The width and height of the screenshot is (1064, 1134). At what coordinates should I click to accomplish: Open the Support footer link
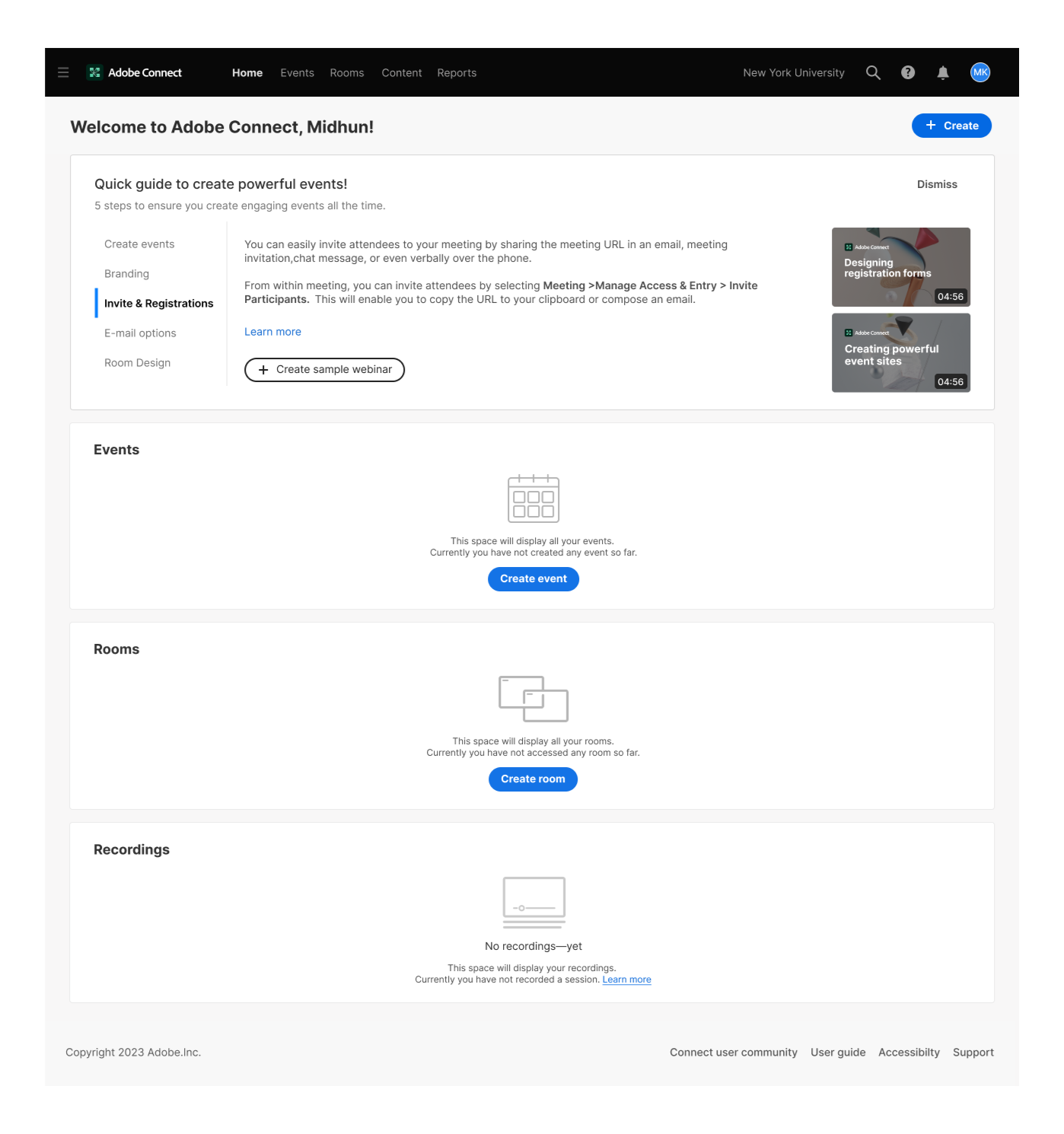(x=973, y=1053)
